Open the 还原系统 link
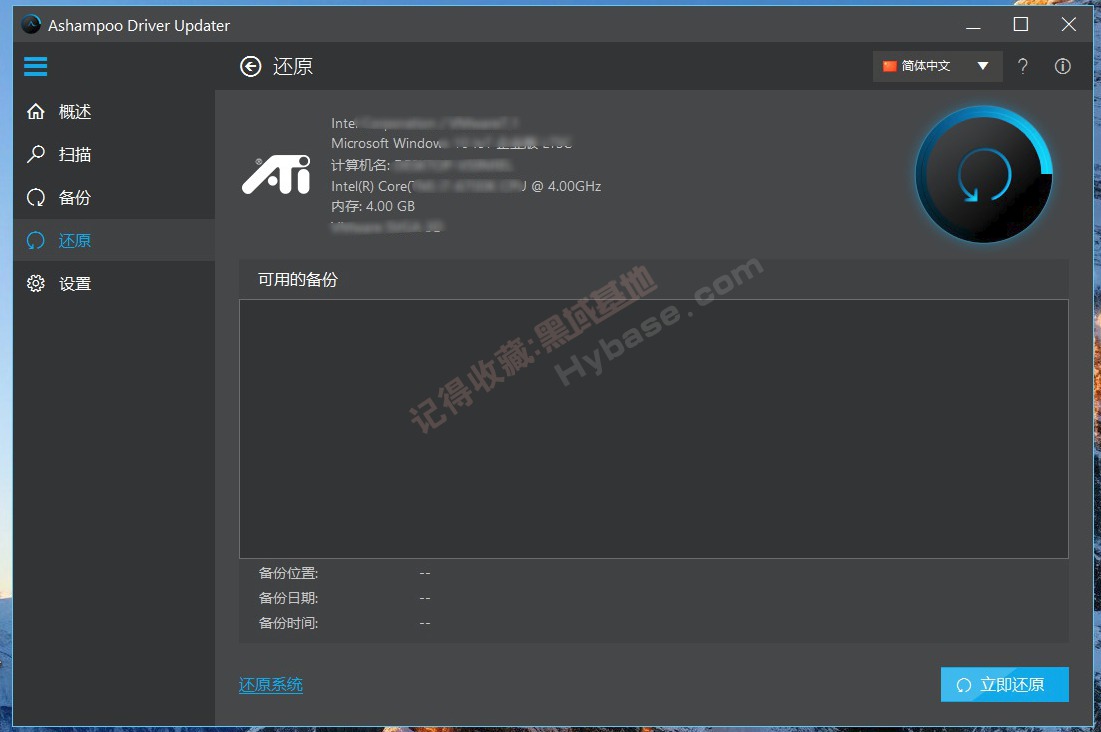The image size is (1101, 732). [271, 684]
